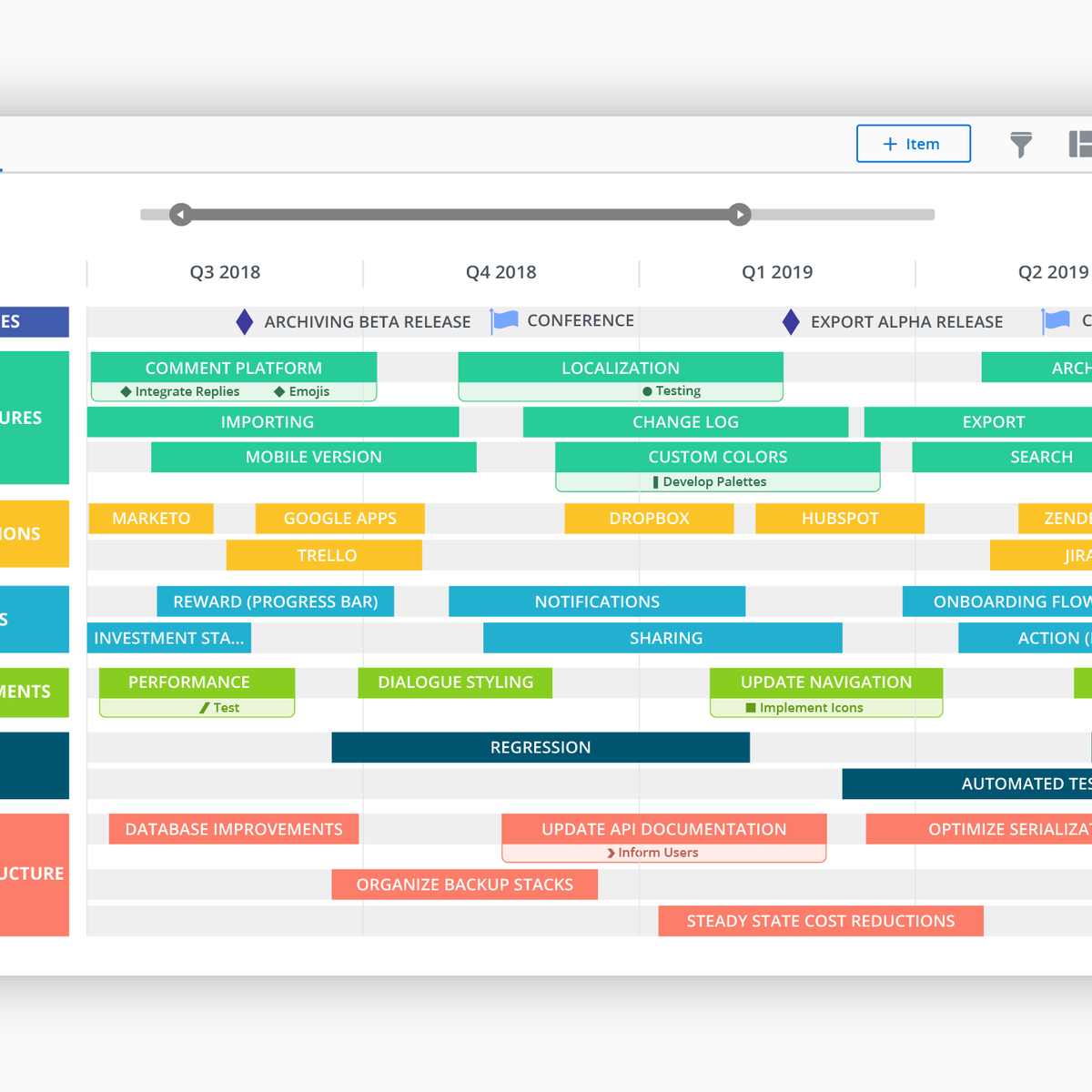Click the Develop Palettes sub-item
This screenshot has width=1092, height=1092.
[713, 482]
